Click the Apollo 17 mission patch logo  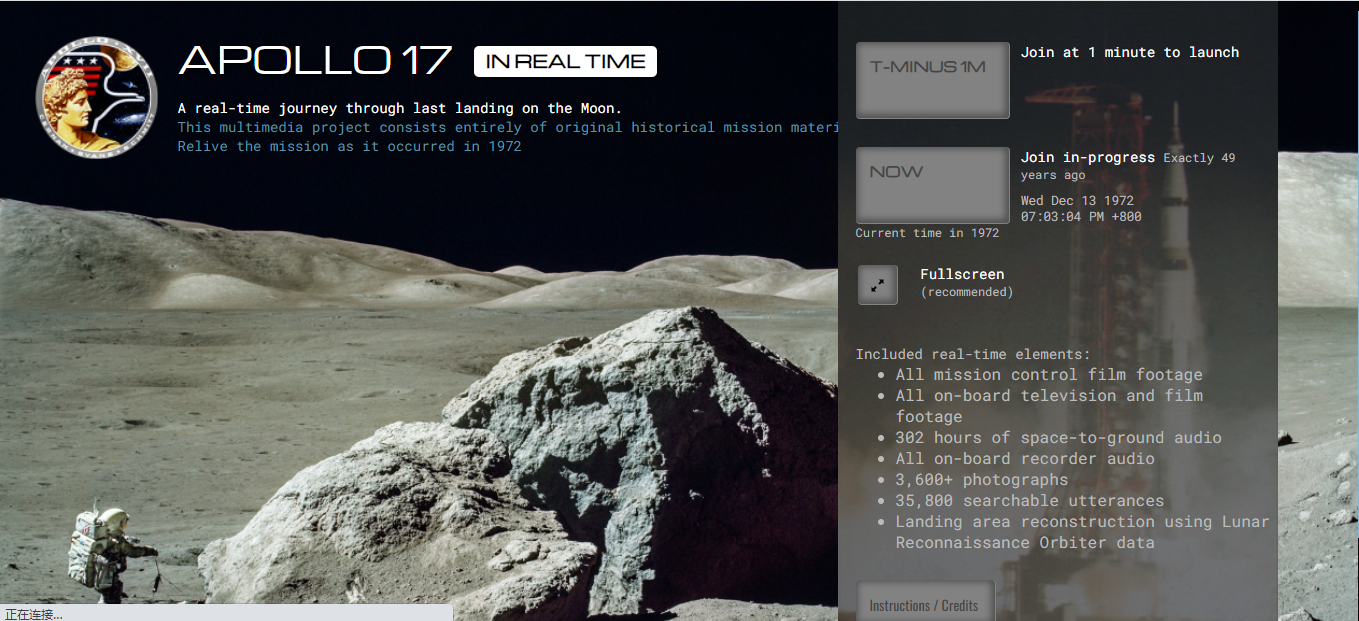point(97,97)
